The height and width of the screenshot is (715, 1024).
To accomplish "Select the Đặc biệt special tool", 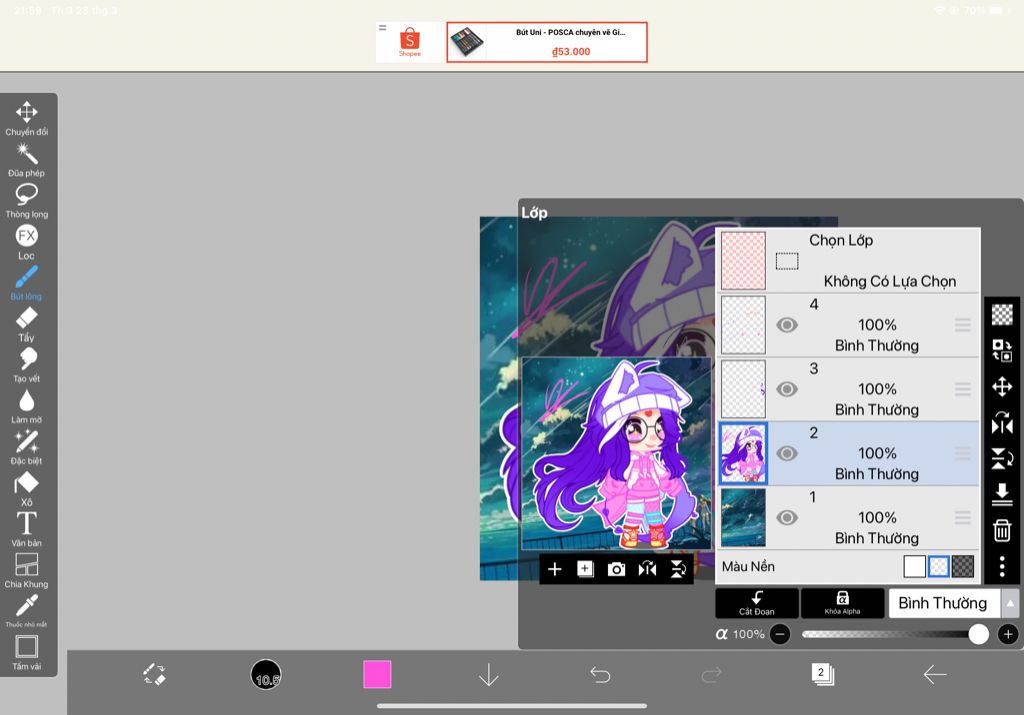I will (26, 448).
